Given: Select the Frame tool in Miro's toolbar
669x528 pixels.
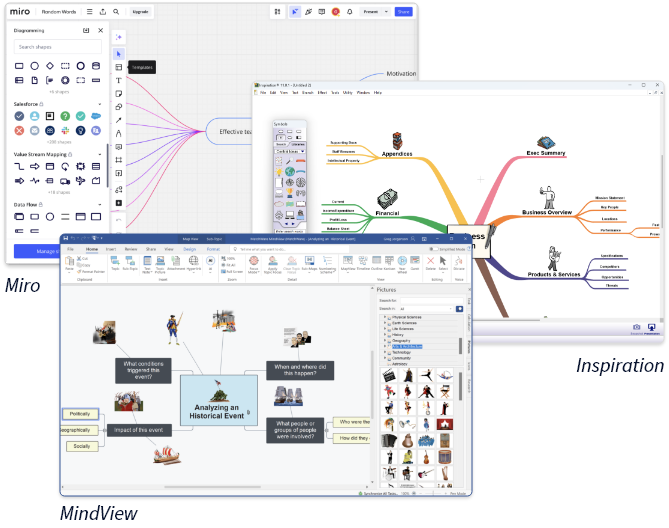Looking at the screenshot, I should pyautogui.click(x=119, y=160).
